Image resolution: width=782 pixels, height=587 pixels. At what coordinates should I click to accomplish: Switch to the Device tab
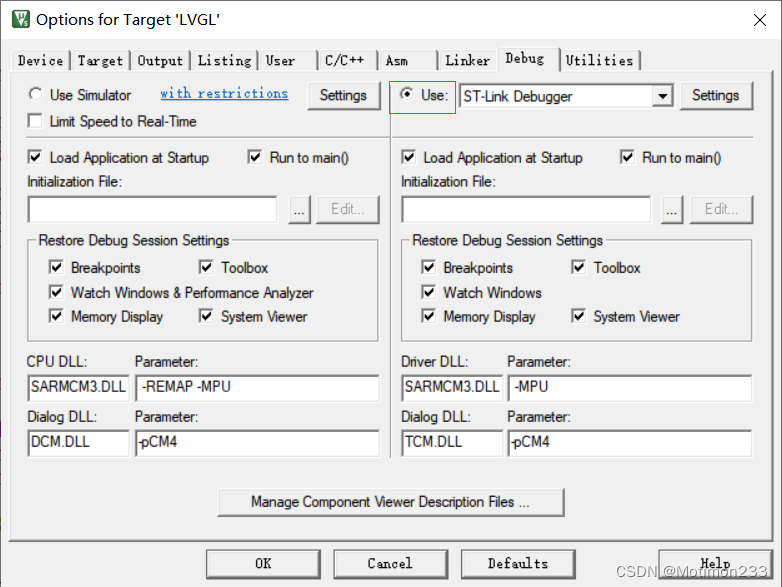coord(40,60)
